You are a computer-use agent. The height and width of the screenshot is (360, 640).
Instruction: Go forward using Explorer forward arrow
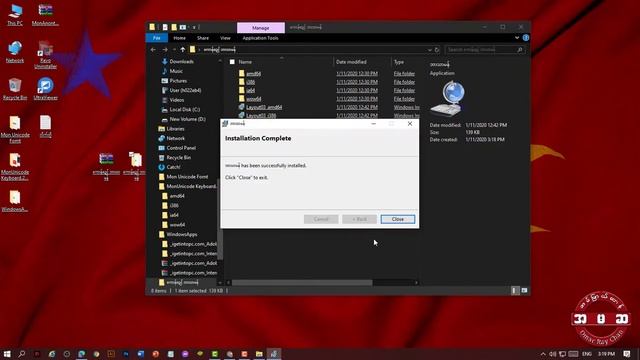(x=165, y=50)
